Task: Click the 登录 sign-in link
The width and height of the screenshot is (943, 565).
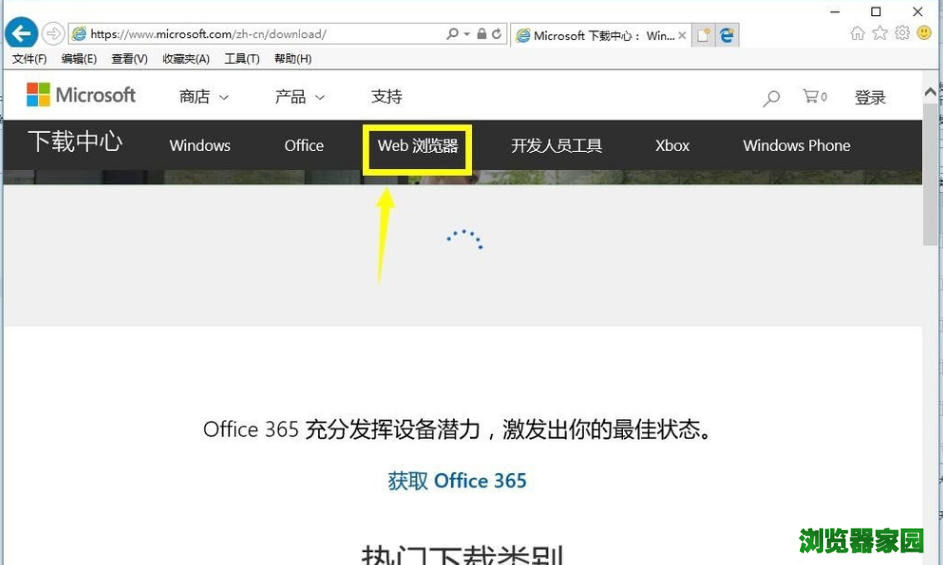Action: pyautogui.click(x=870, y=97)
